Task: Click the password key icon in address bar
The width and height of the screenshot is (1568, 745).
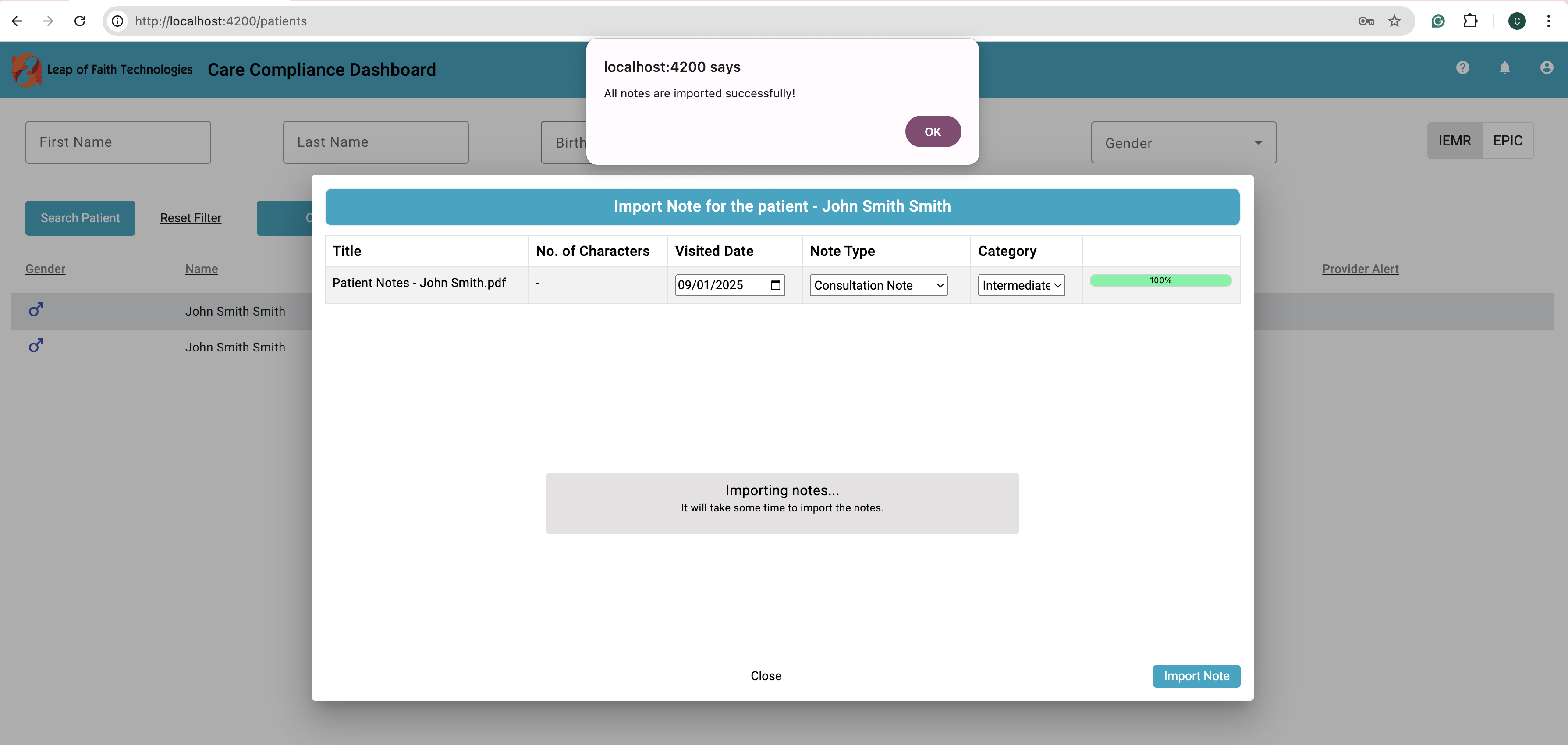Action: click(1366, 21)
